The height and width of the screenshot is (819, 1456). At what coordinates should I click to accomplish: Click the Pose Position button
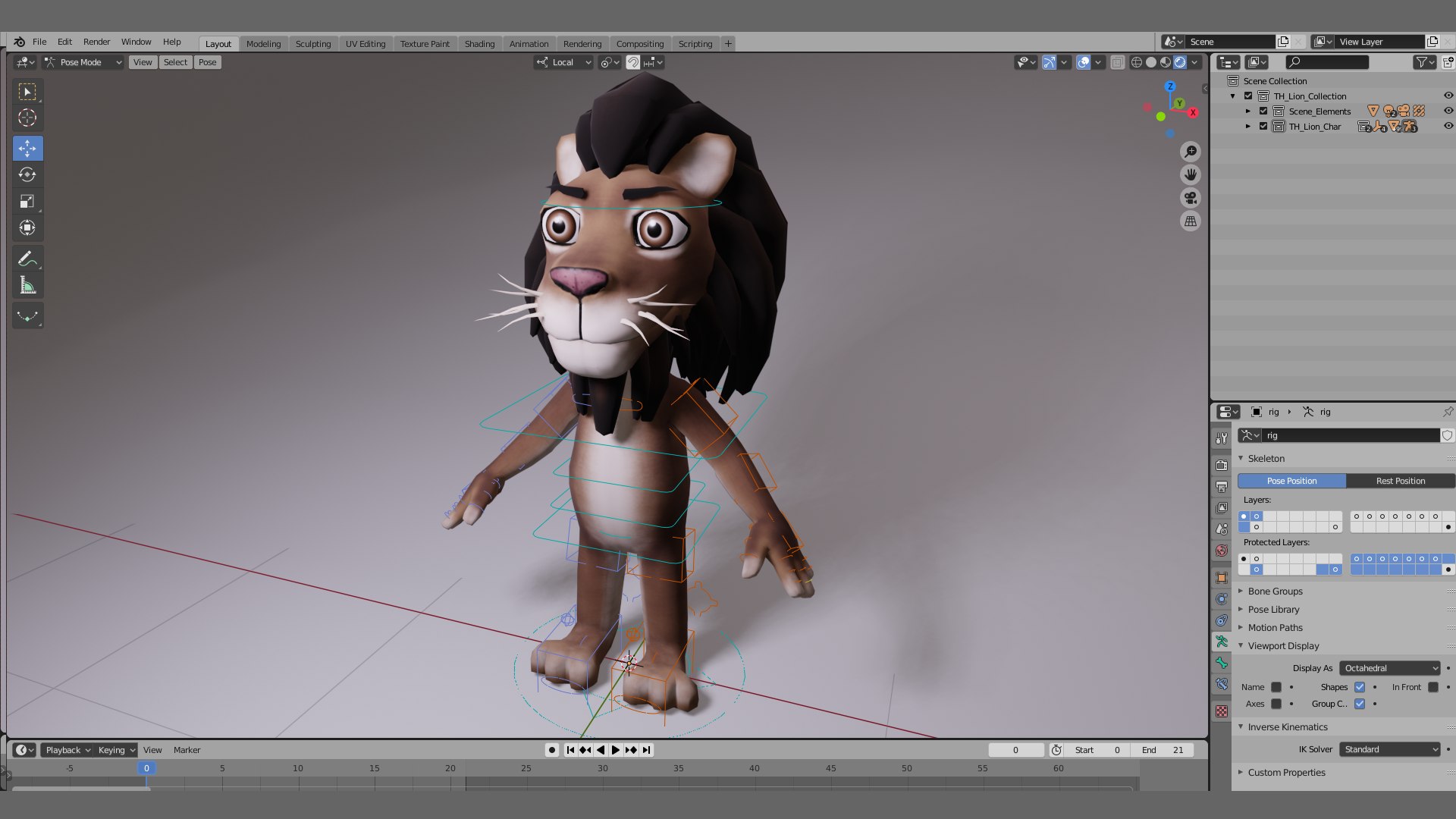[1291, 481]
